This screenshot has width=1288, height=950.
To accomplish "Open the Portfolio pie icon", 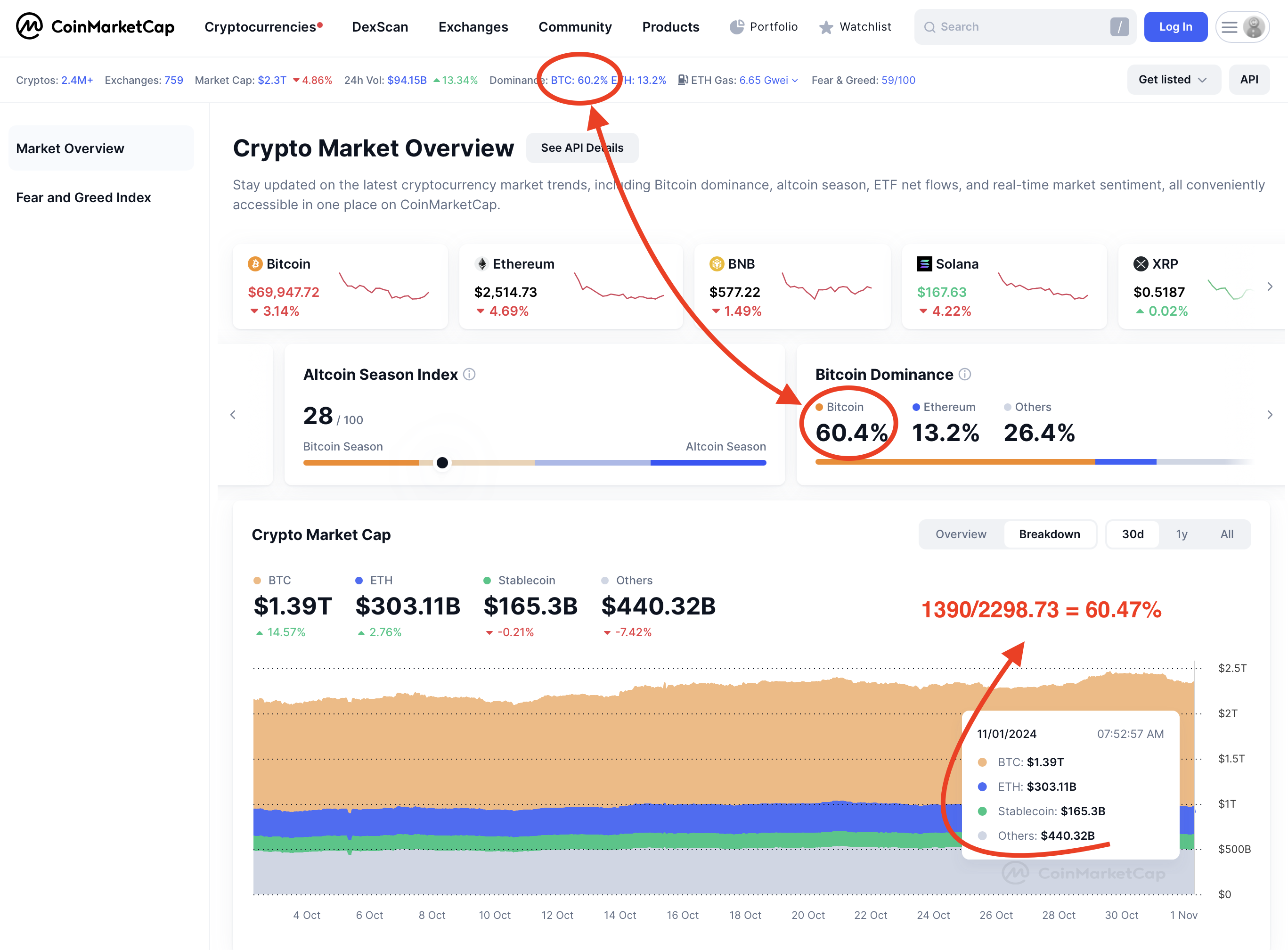I will tap(737, 26).
